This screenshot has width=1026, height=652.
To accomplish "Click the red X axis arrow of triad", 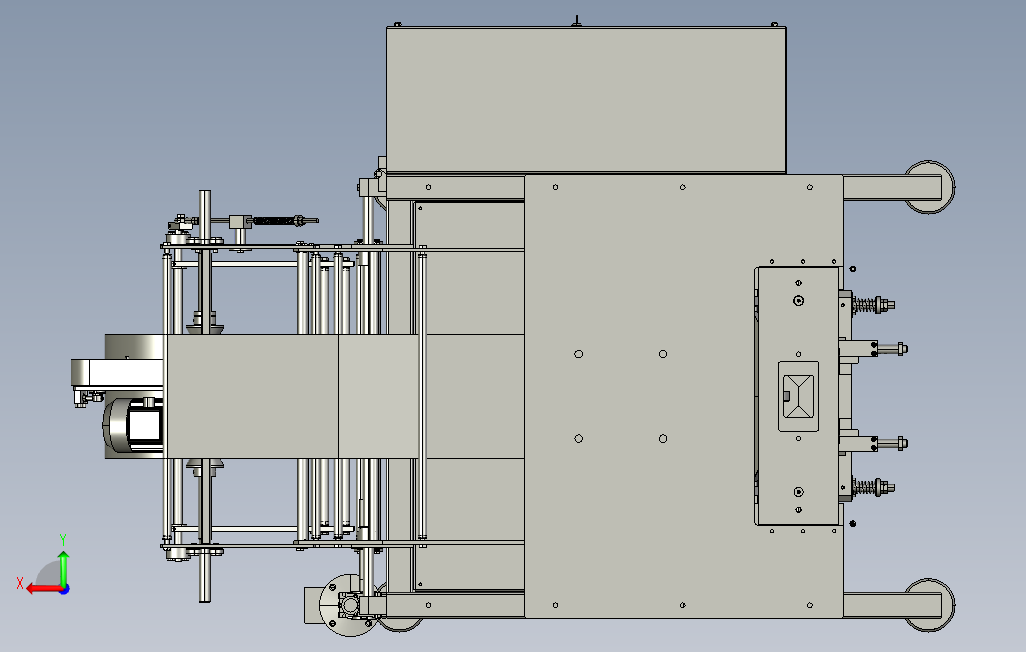I will click(x=43, y=589).
